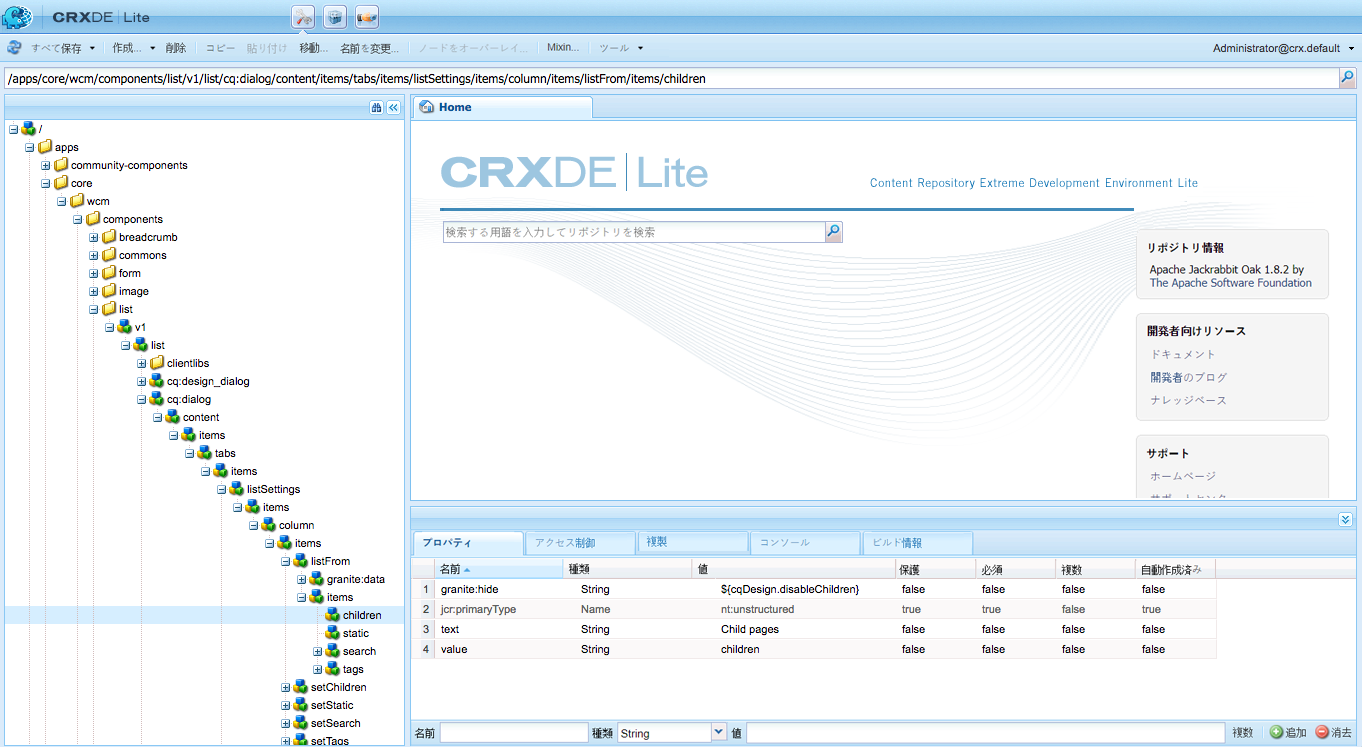Open the ホームページ support link

point(1183,476)
